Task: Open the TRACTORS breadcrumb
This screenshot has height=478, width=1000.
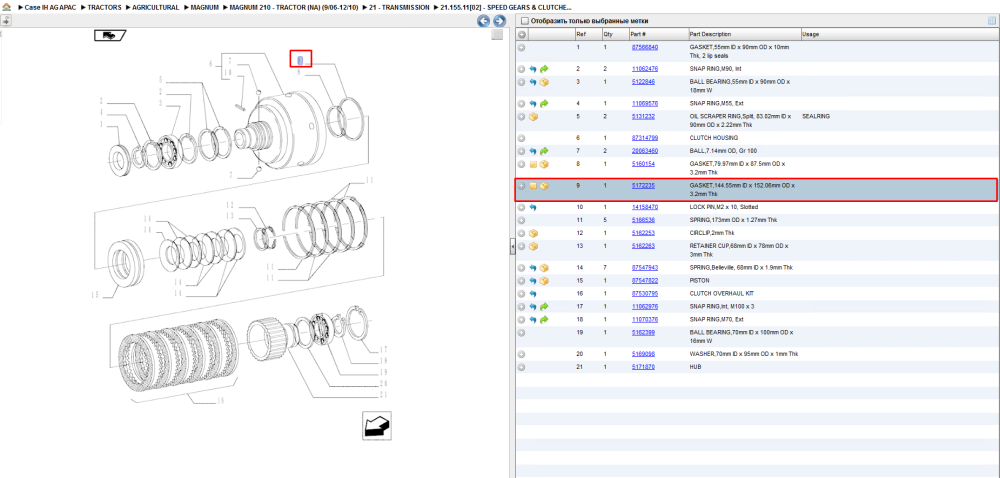Action: pos(103,7)
